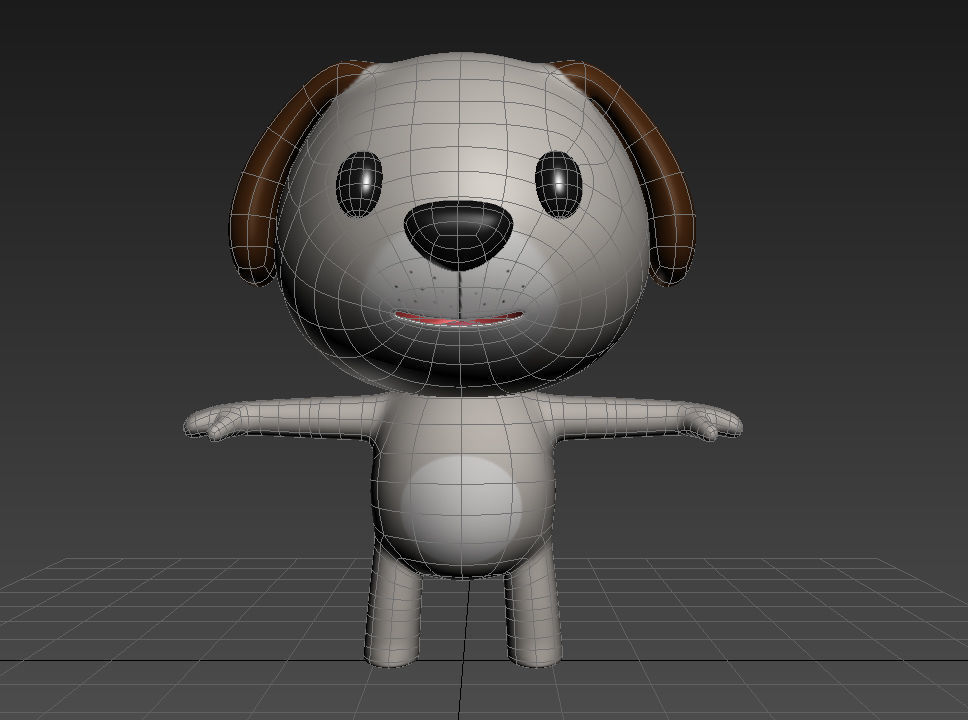The image size is (968, 720).
Task: Select the red mouth opening
Action: 459,318
